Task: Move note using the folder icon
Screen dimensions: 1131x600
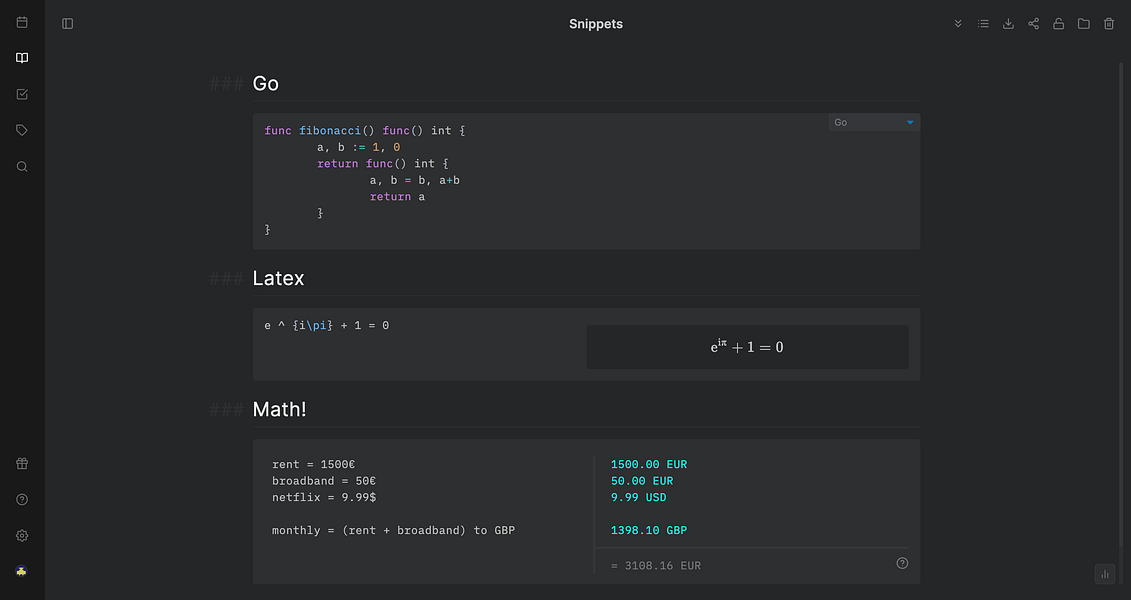Action: point(1083,24)
